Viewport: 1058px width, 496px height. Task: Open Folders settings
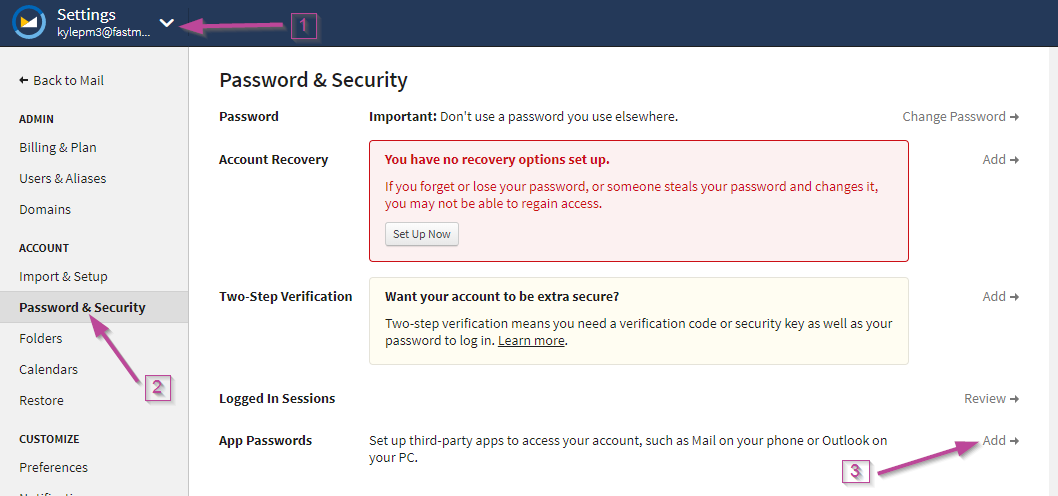point(41,339)
